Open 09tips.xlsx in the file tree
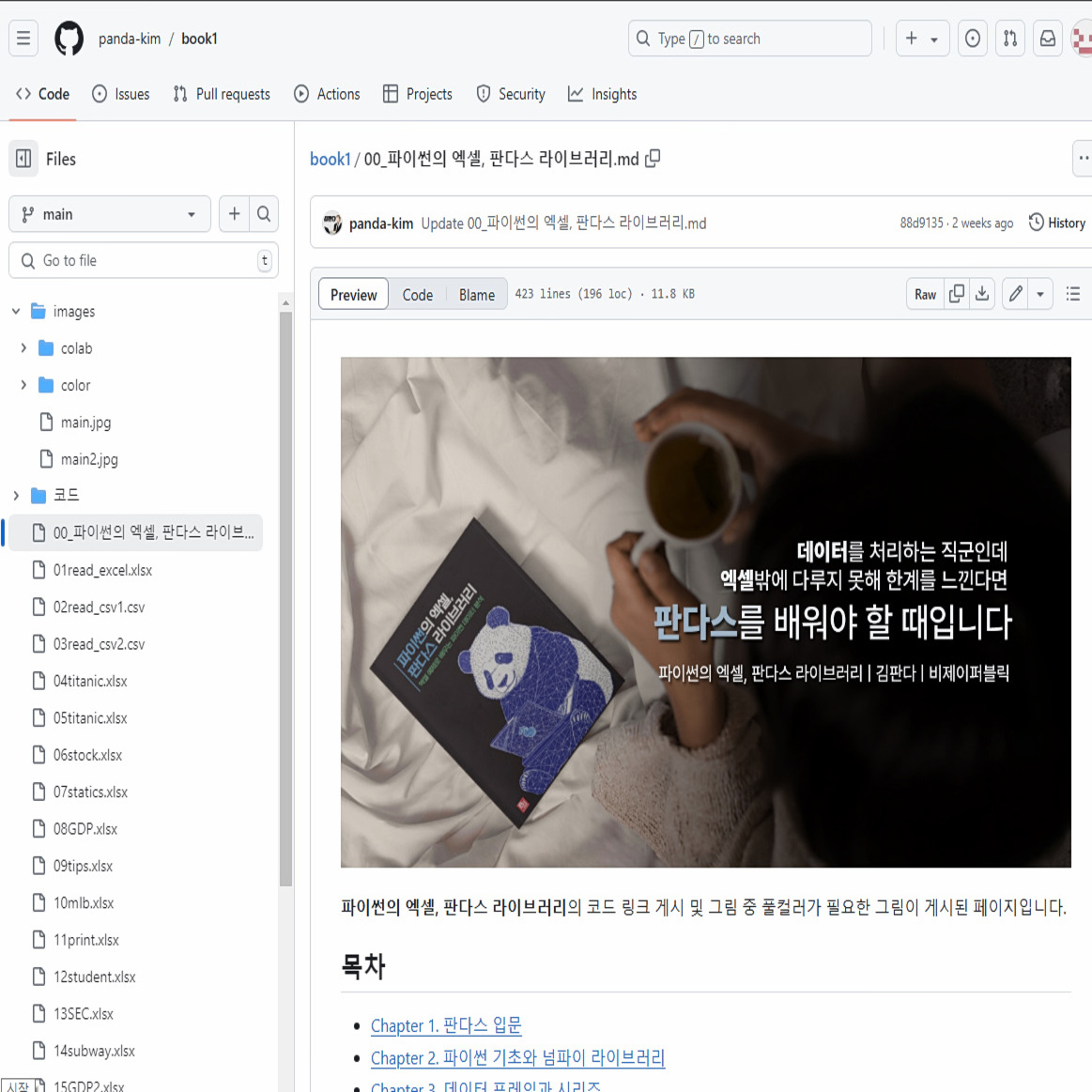 click(x=83, y=867)
